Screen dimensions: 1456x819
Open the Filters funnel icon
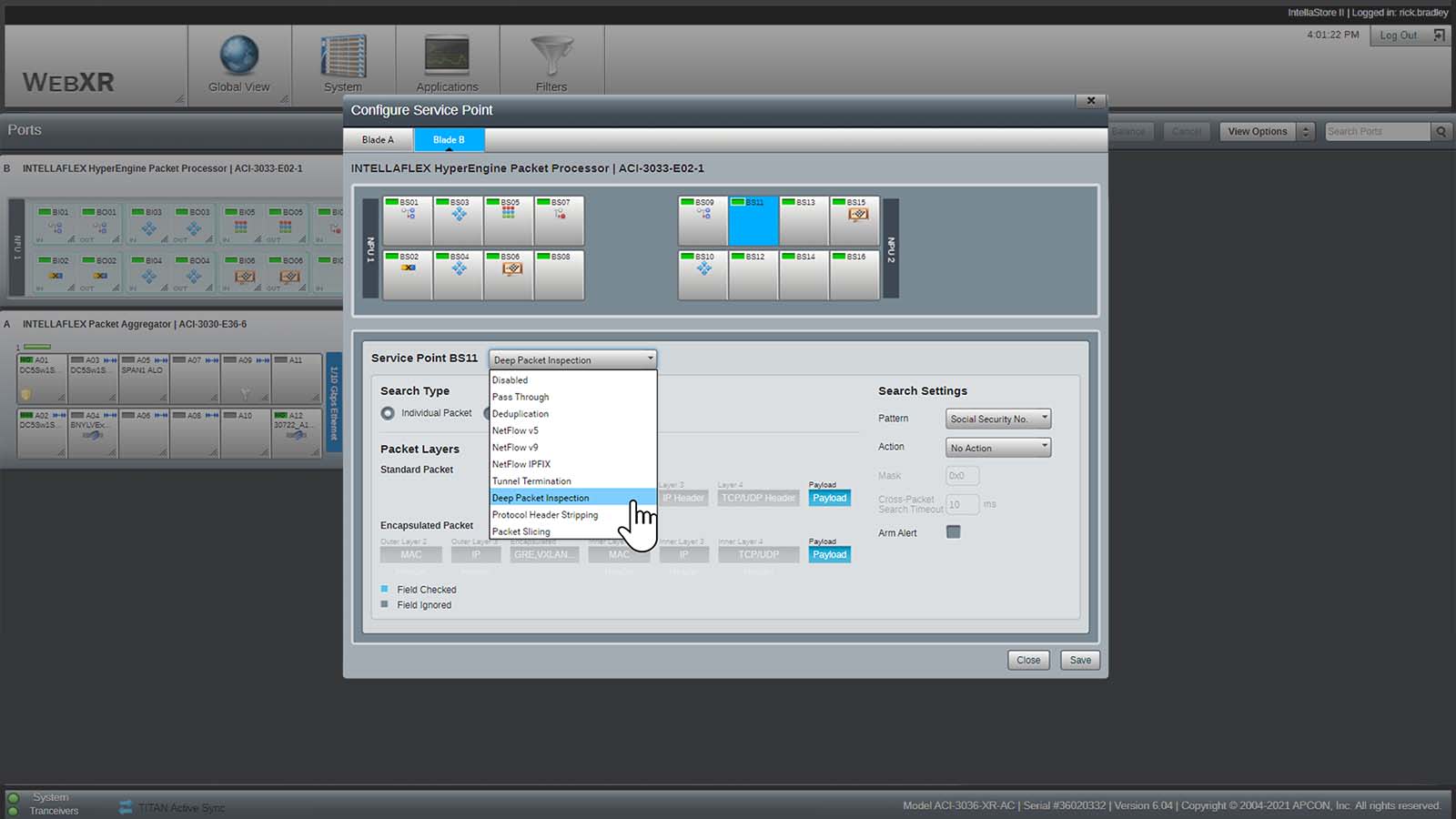pos(551,56)
